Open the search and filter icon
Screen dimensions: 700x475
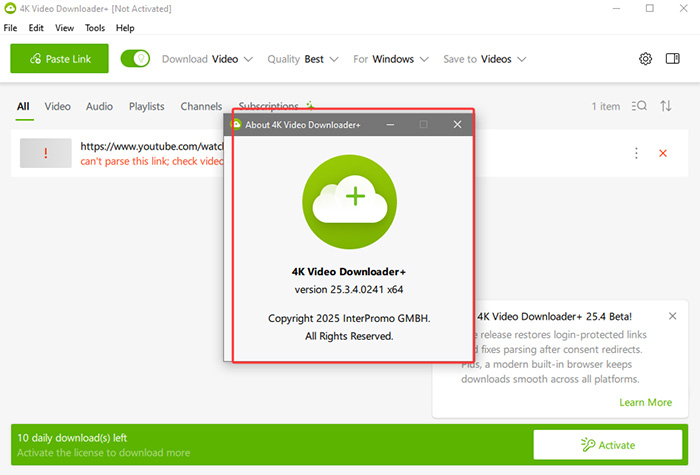(639, 106)
